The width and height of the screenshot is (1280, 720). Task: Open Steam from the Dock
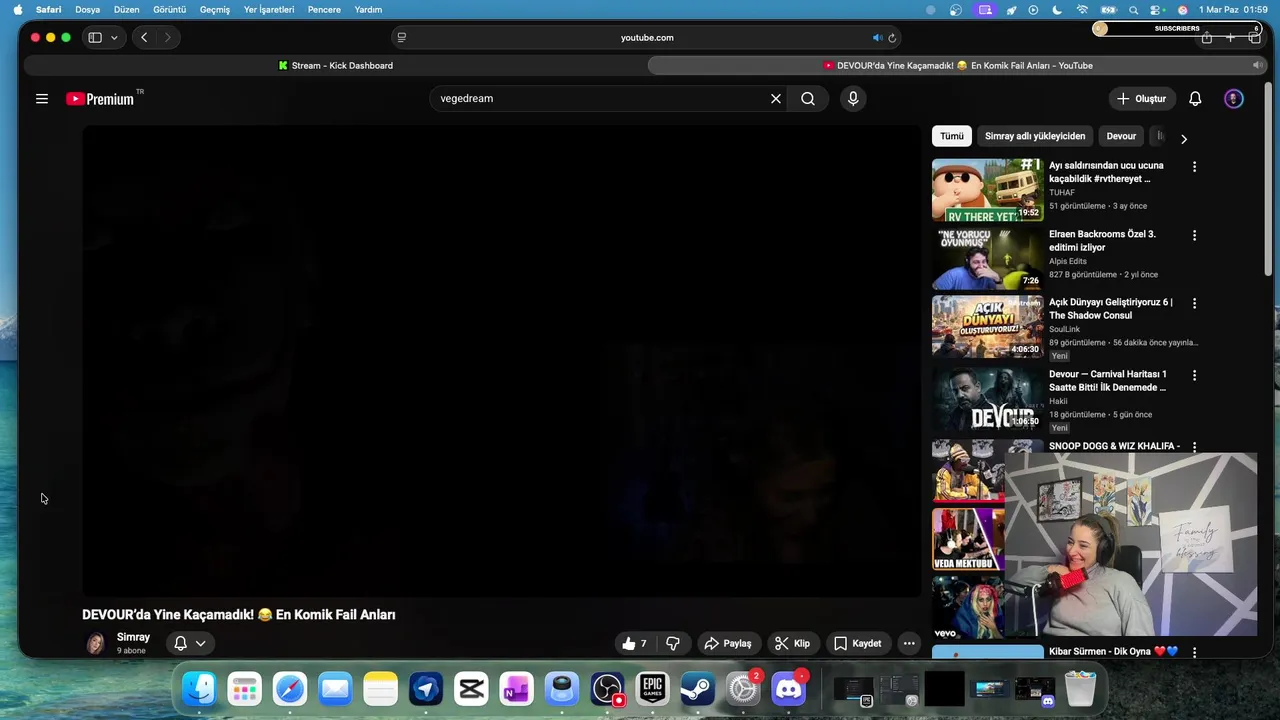(697, 689)
